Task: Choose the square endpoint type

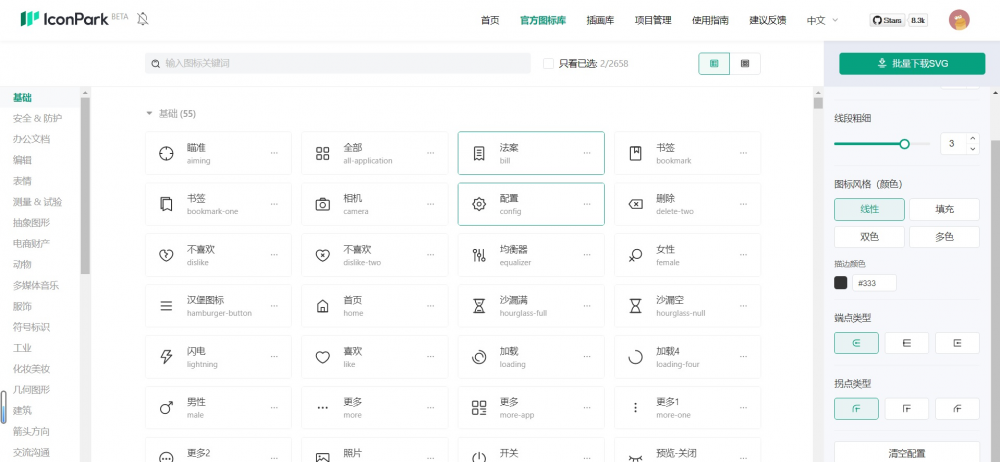Action: pyautogui.click(x=957, y=343)
